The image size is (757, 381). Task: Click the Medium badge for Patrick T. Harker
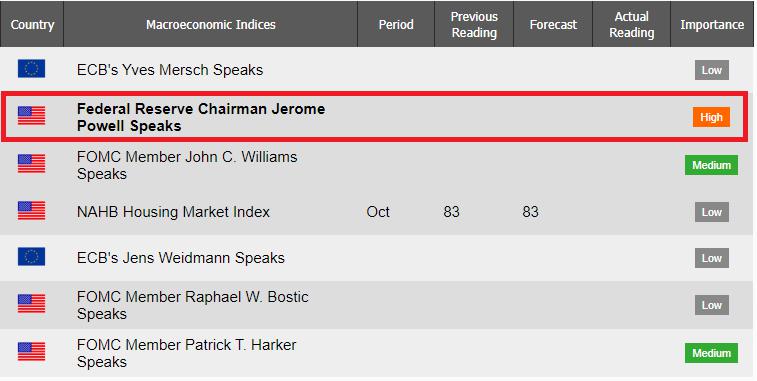[711, 353]
